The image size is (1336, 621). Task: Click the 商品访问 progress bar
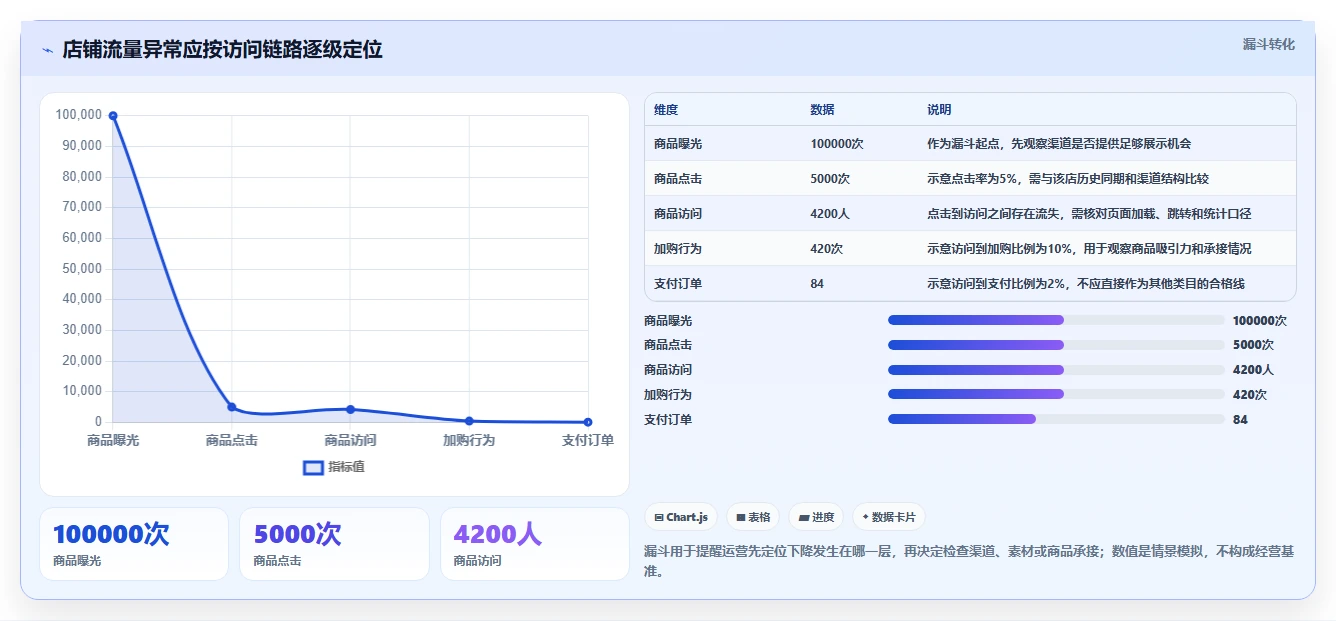(x=1056, y=370)
